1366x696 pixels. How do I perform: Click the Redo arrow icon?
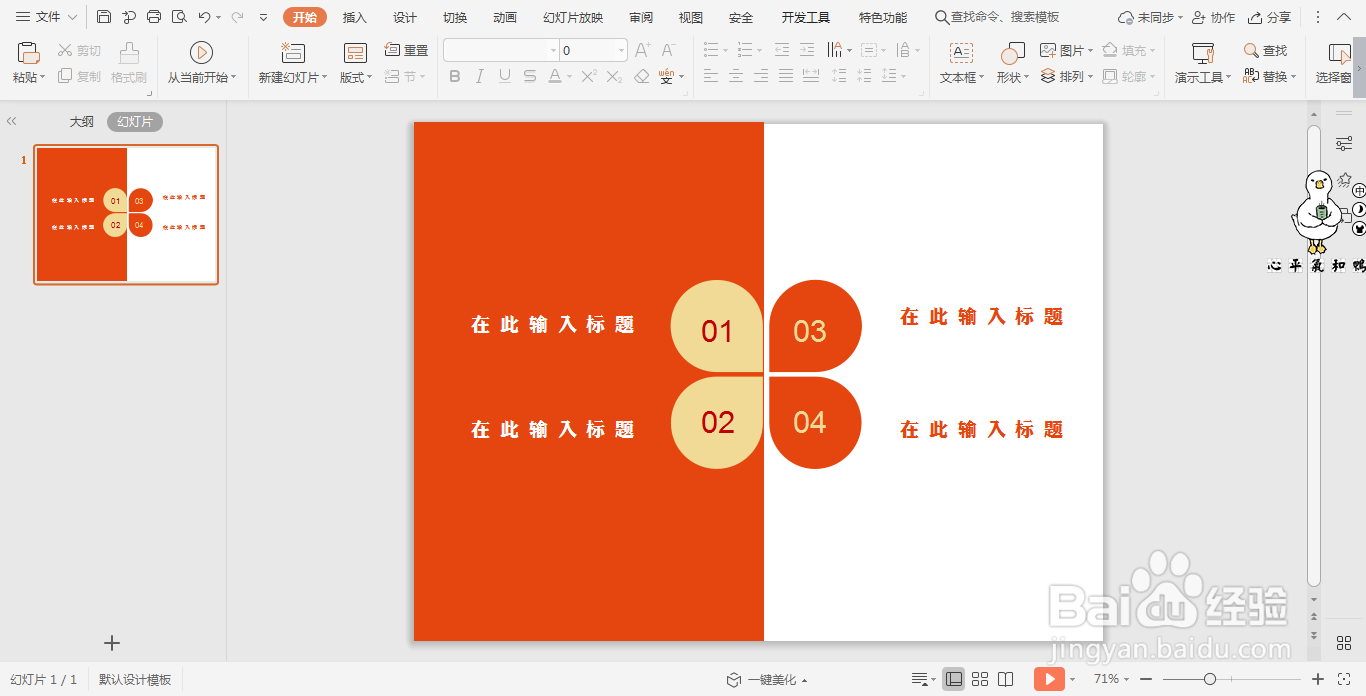coord(237,17)
